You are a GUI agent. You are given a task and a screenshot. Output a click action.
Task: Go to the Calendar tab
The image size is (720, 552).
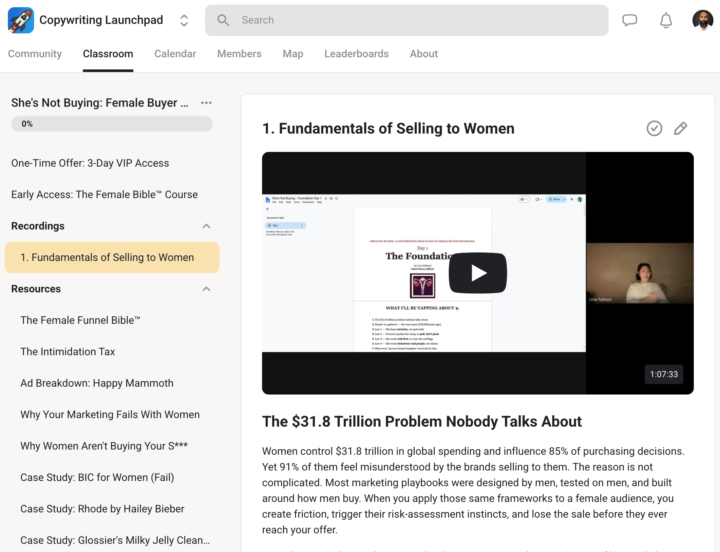[175, 54]
